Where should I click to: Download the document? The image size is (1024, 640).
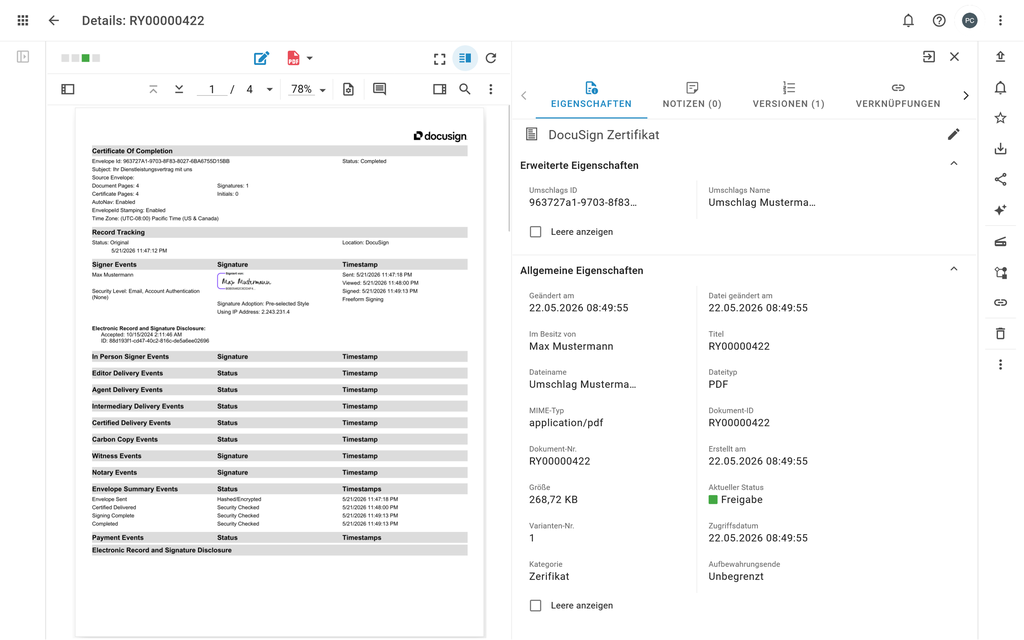[x=1000, y=149]
